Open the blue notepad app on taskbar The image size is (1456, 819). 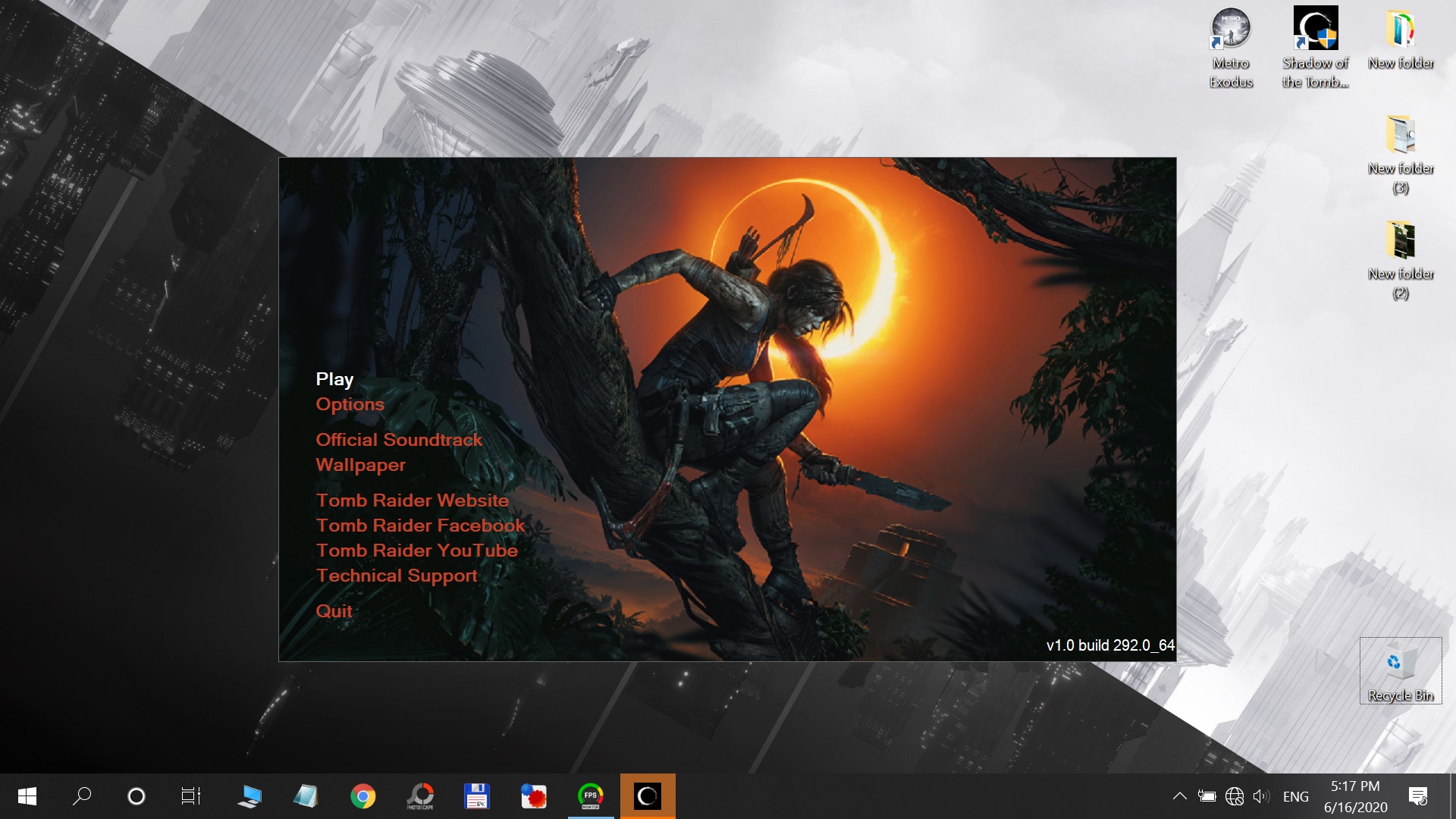306,796
